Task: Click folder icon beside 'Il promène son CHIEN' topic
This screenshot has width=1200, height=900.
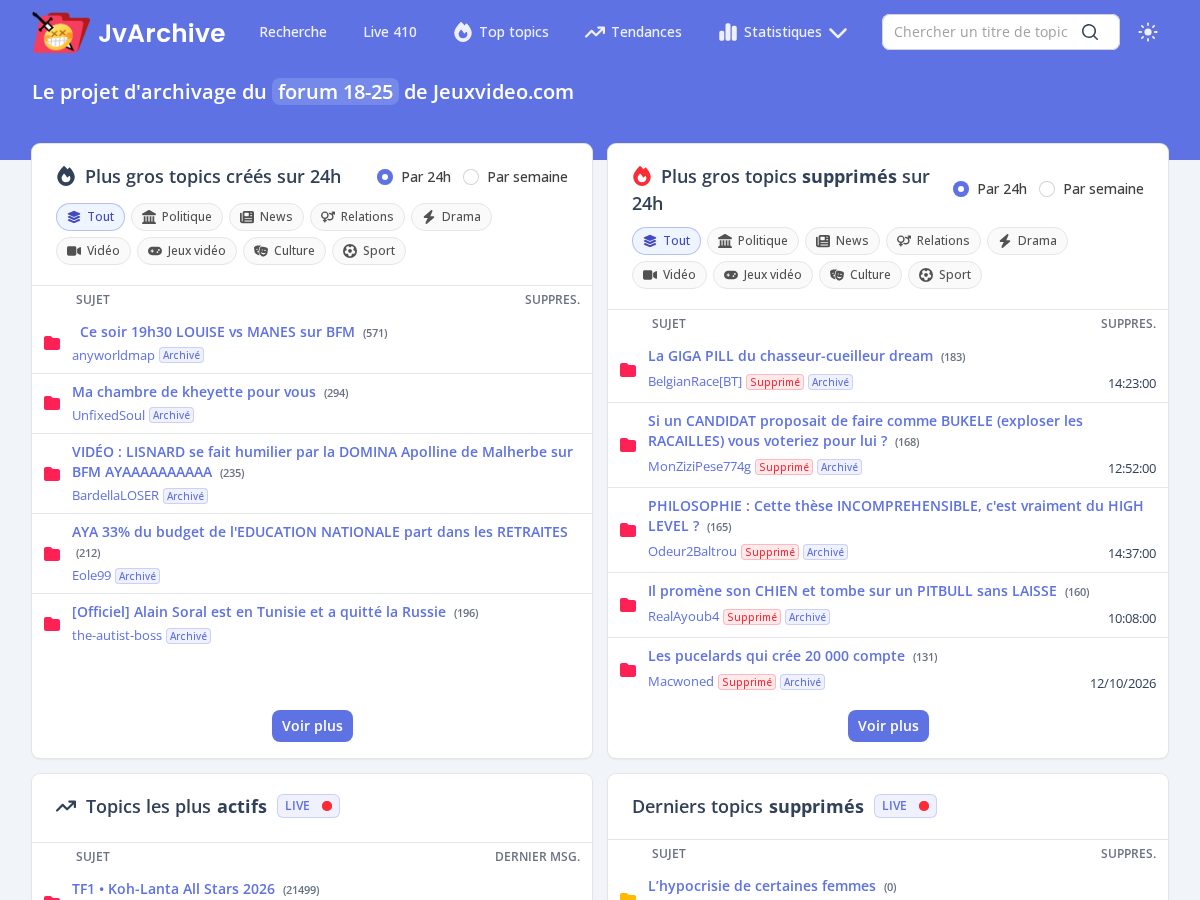Action: point(628,605)
